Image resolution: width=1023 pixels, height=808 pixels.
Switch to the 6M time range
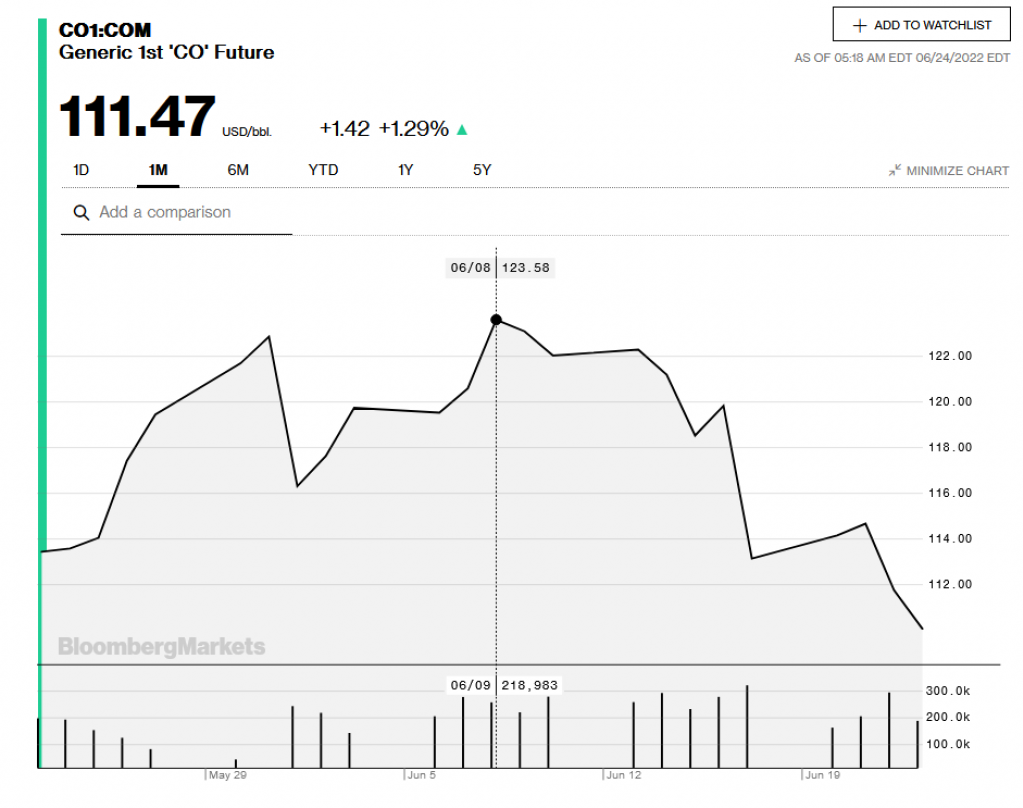tap(238, 170)
